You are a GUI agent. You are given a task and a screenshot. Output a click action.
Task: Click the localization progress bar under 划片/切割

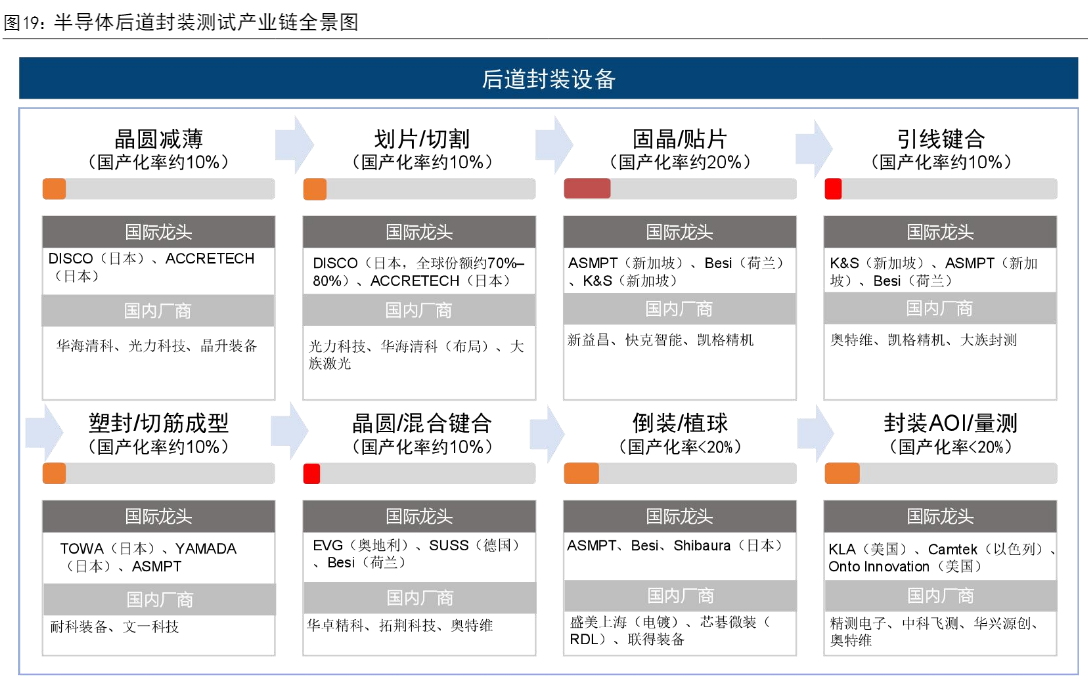pos(419,189)
